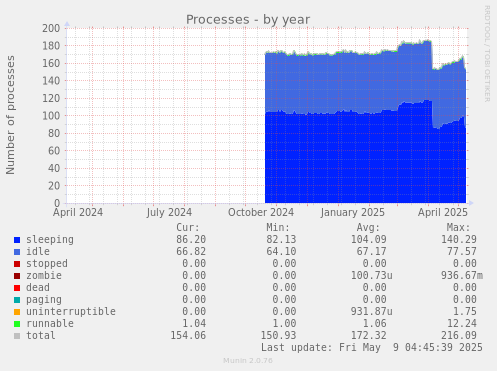Click the 'Cur:' column header
The image size is (497, 371).
(188, 228)
